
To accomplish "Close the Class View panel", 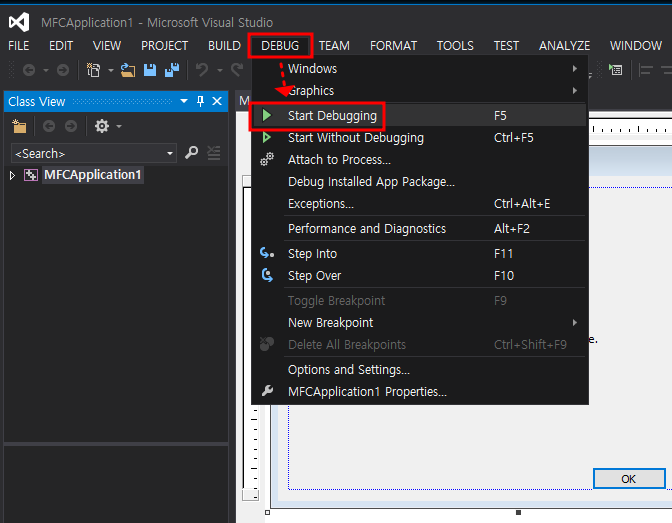I will (217, 101).
